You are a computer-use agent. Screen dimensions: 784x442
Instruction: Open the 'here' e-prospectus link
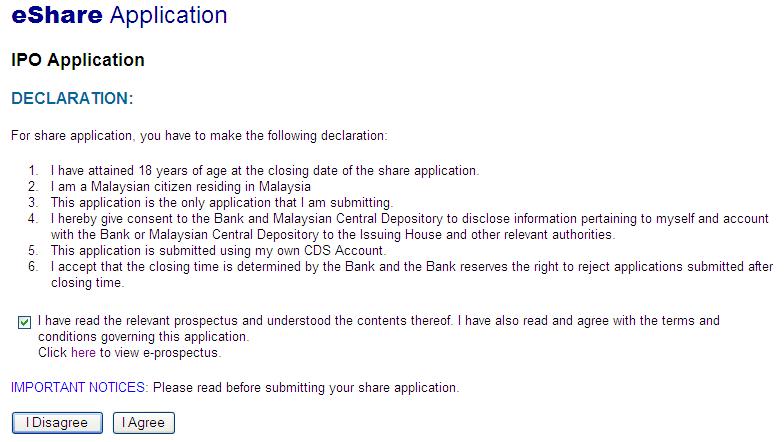[x=83, y=352]
